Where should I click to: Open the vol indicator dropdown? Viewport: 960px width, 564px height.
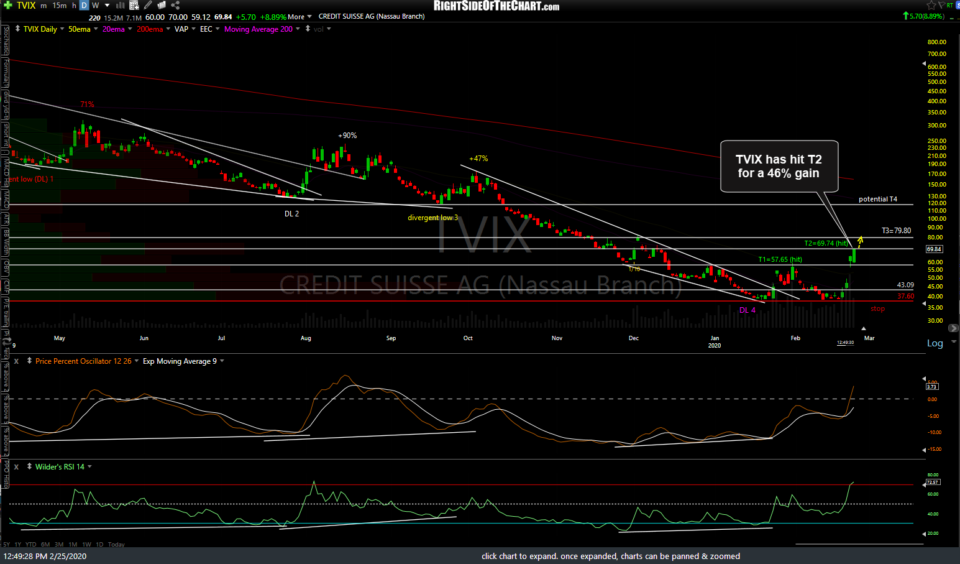329,29
